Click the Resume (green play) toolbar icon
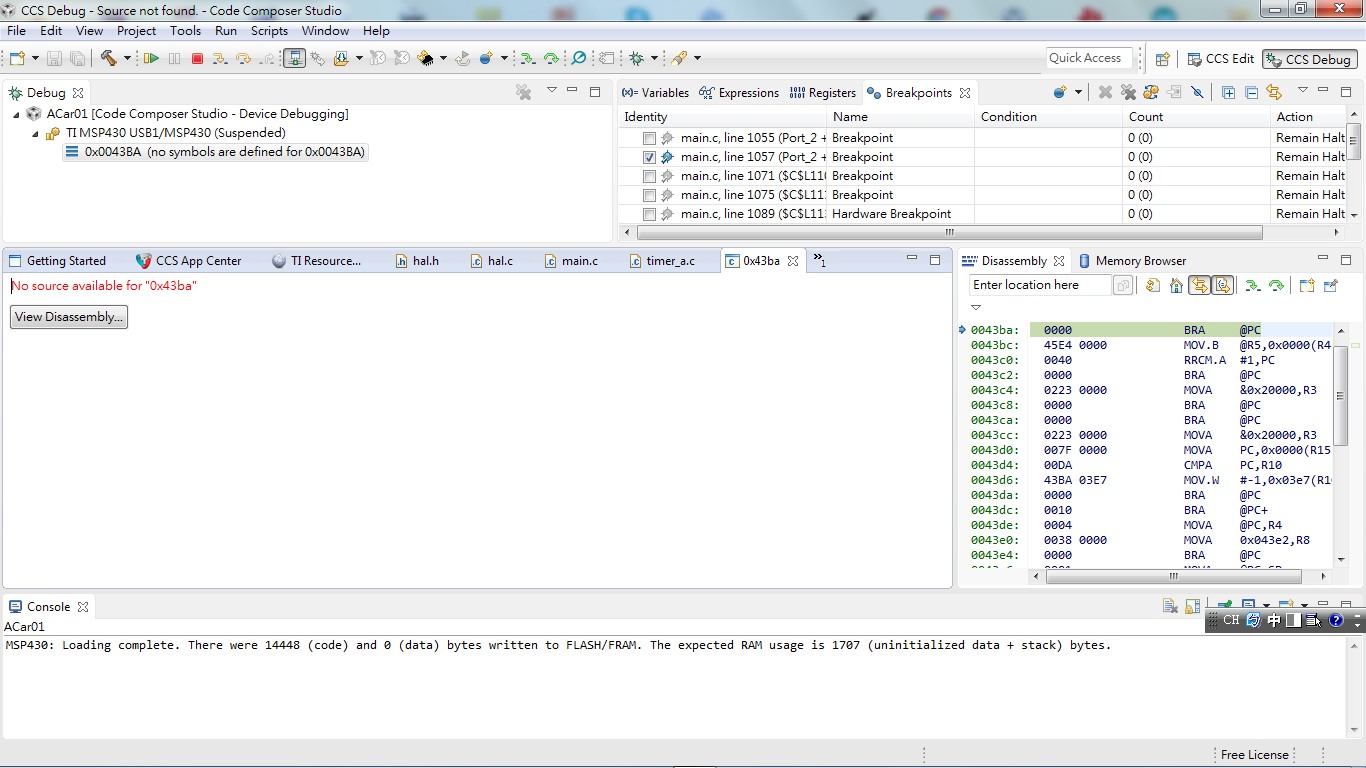 (151, 59)
